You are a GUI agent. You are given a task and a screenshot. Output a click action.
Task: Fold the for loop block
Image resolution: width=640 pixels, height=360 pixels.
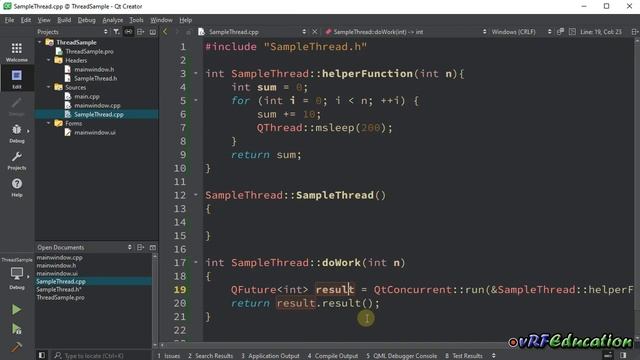click(x=196, y=100)
